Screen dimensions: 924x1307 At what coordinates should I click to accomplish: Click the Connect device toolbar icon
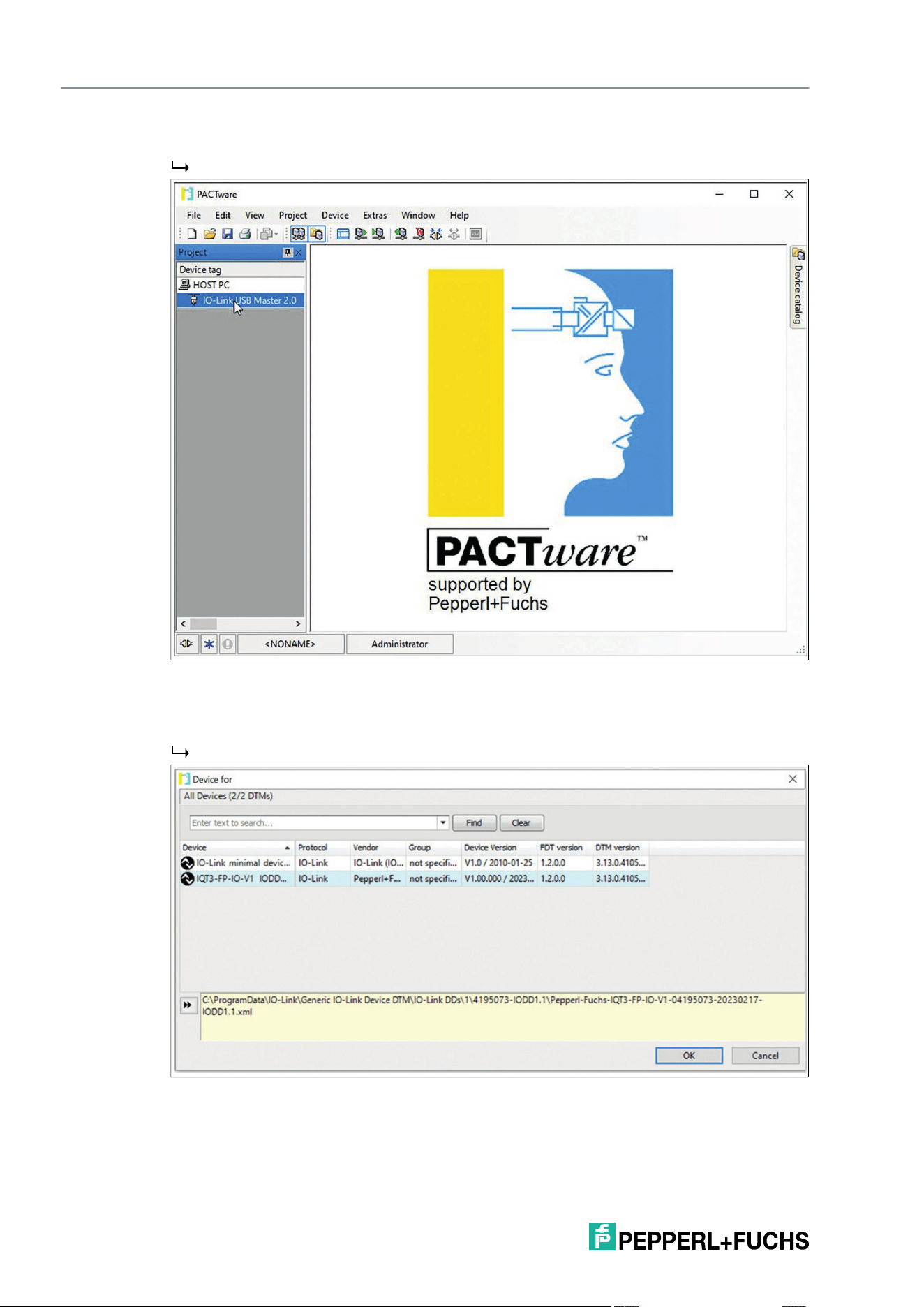pos(401,234)
